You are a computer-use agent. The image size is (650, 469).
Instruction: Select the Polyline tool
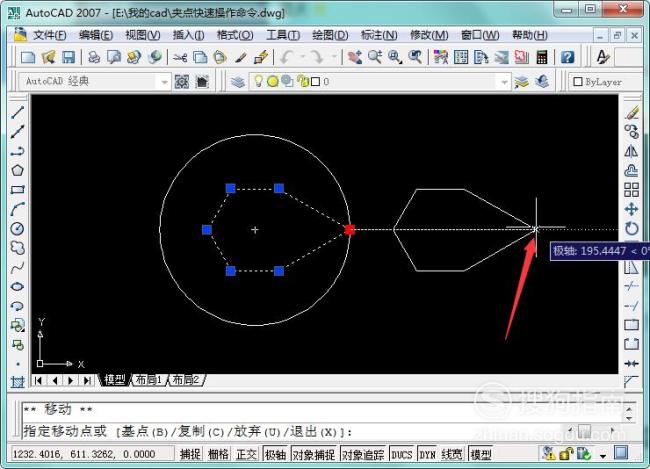17,151
